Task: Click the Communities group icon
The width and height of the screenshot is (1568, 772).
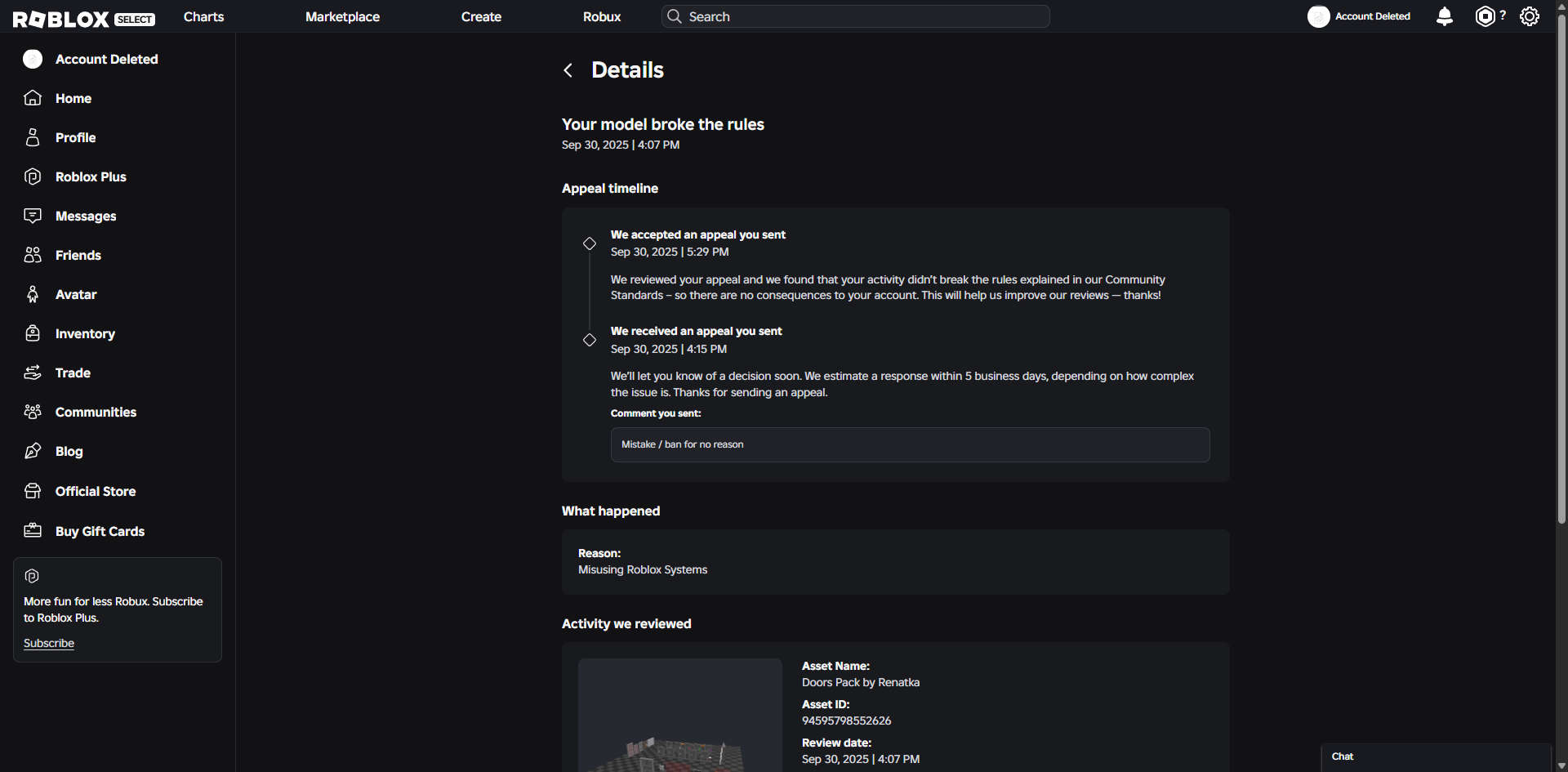Action: tap(33, 412)
